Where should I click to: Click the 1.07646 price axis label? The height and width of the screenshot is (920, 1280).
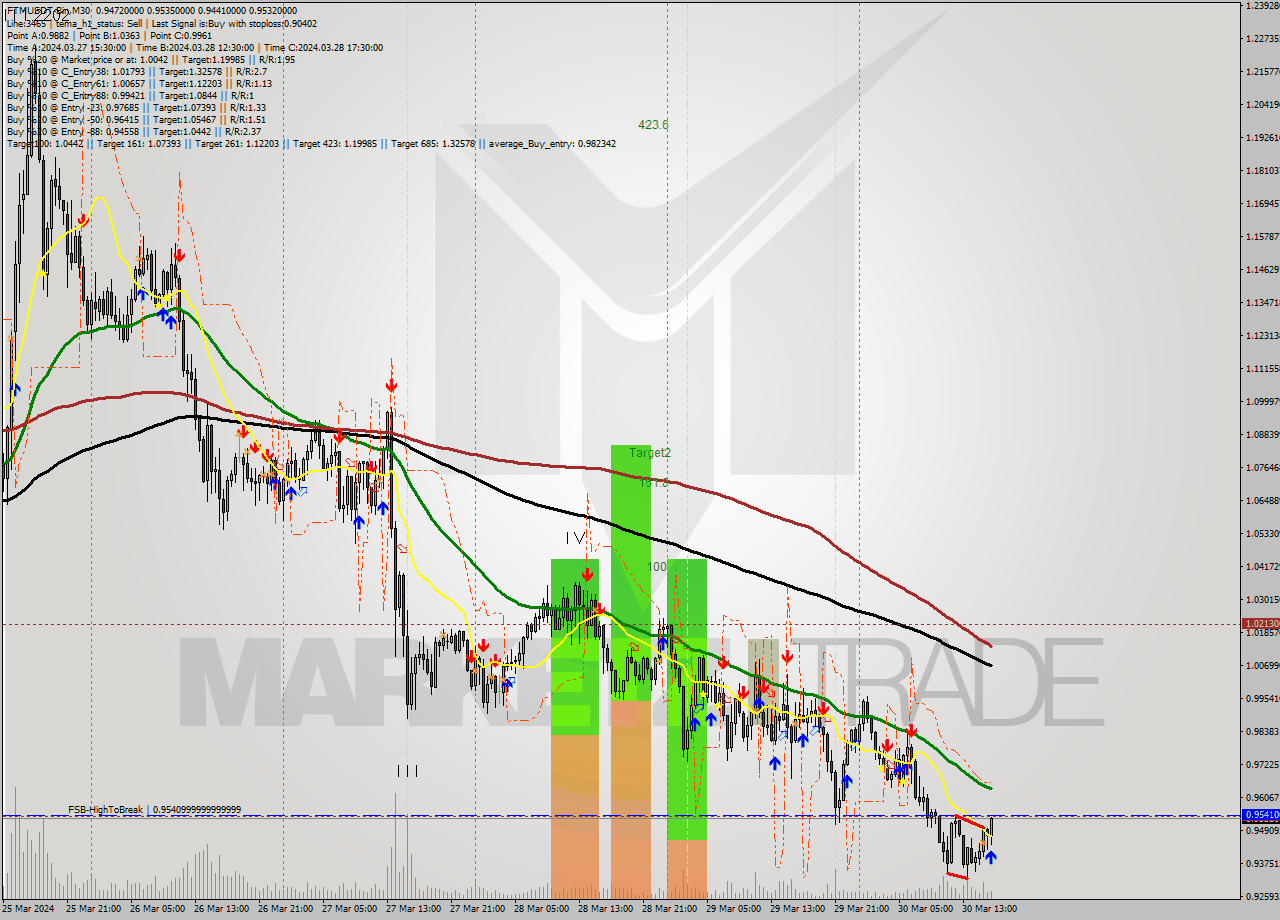(x=1262, y=468)
